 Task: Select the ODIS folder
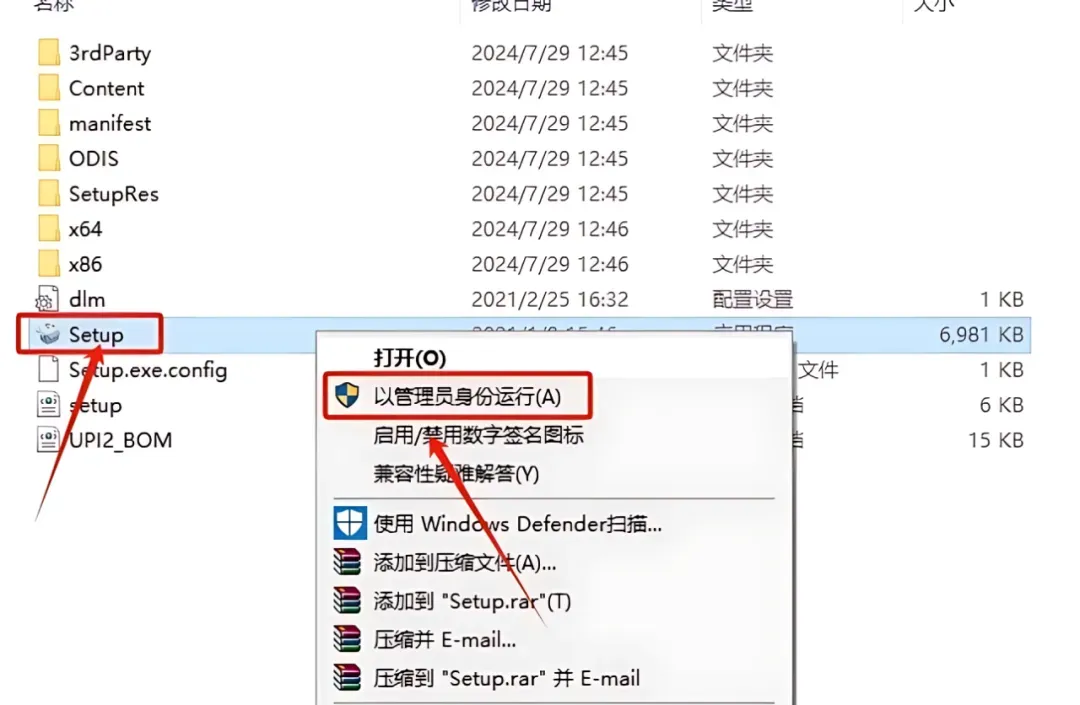94,158
